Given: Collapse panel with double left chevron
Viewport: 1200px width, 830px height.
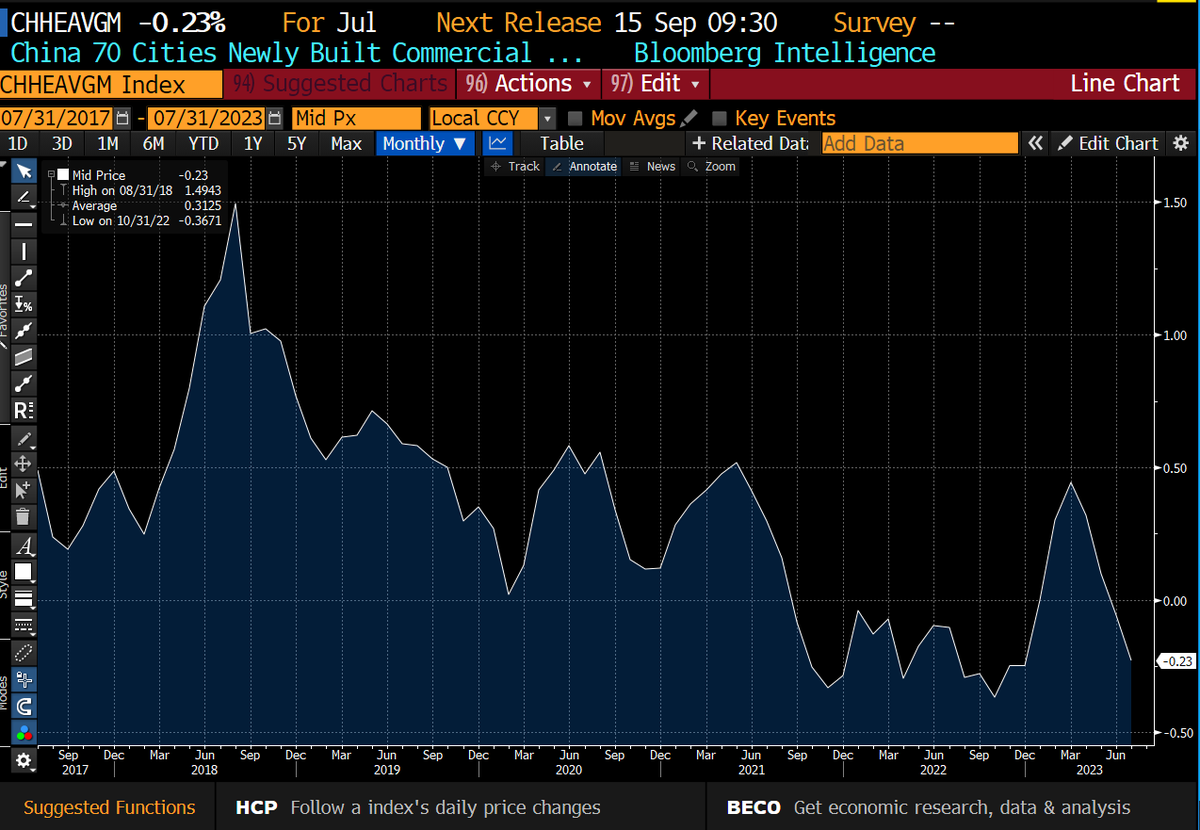Looking at the screenshot, I should coord(1035,143).
